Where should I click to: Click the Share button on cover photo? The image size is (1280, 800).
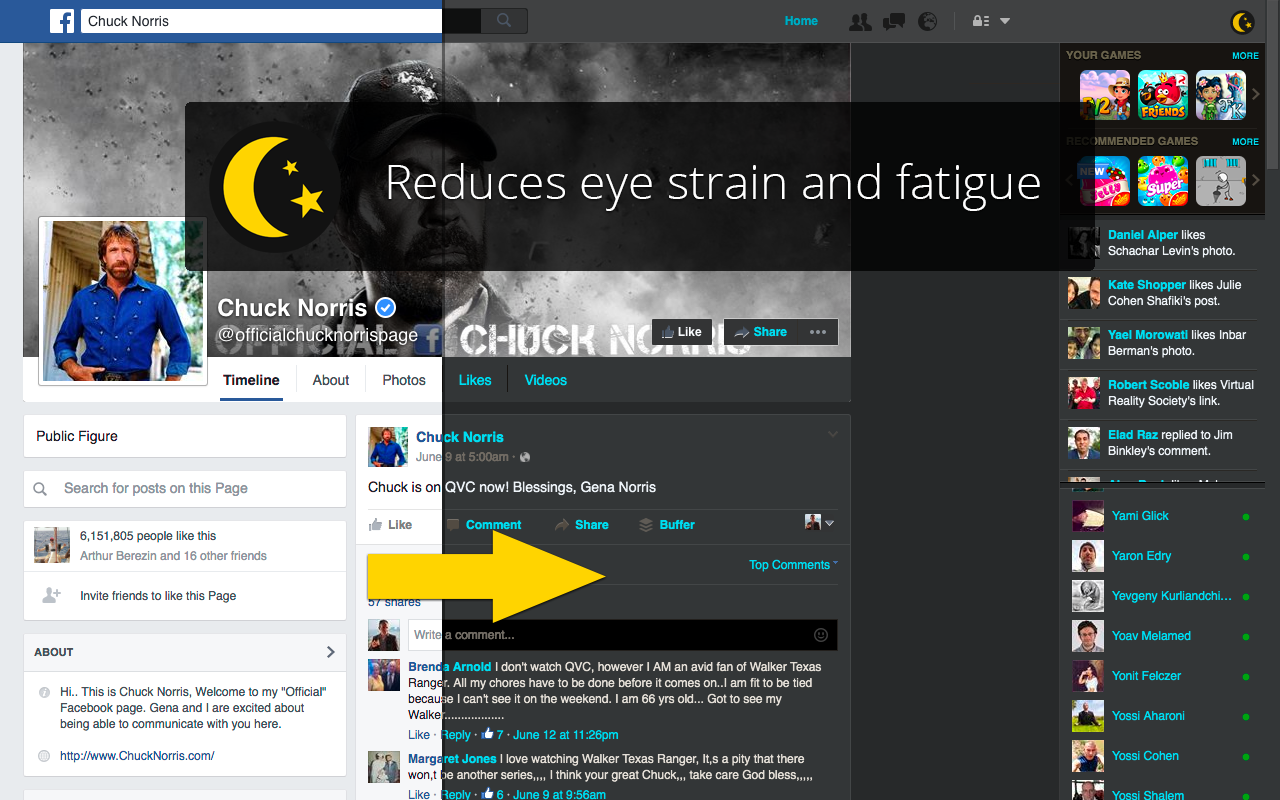(760, 332)
